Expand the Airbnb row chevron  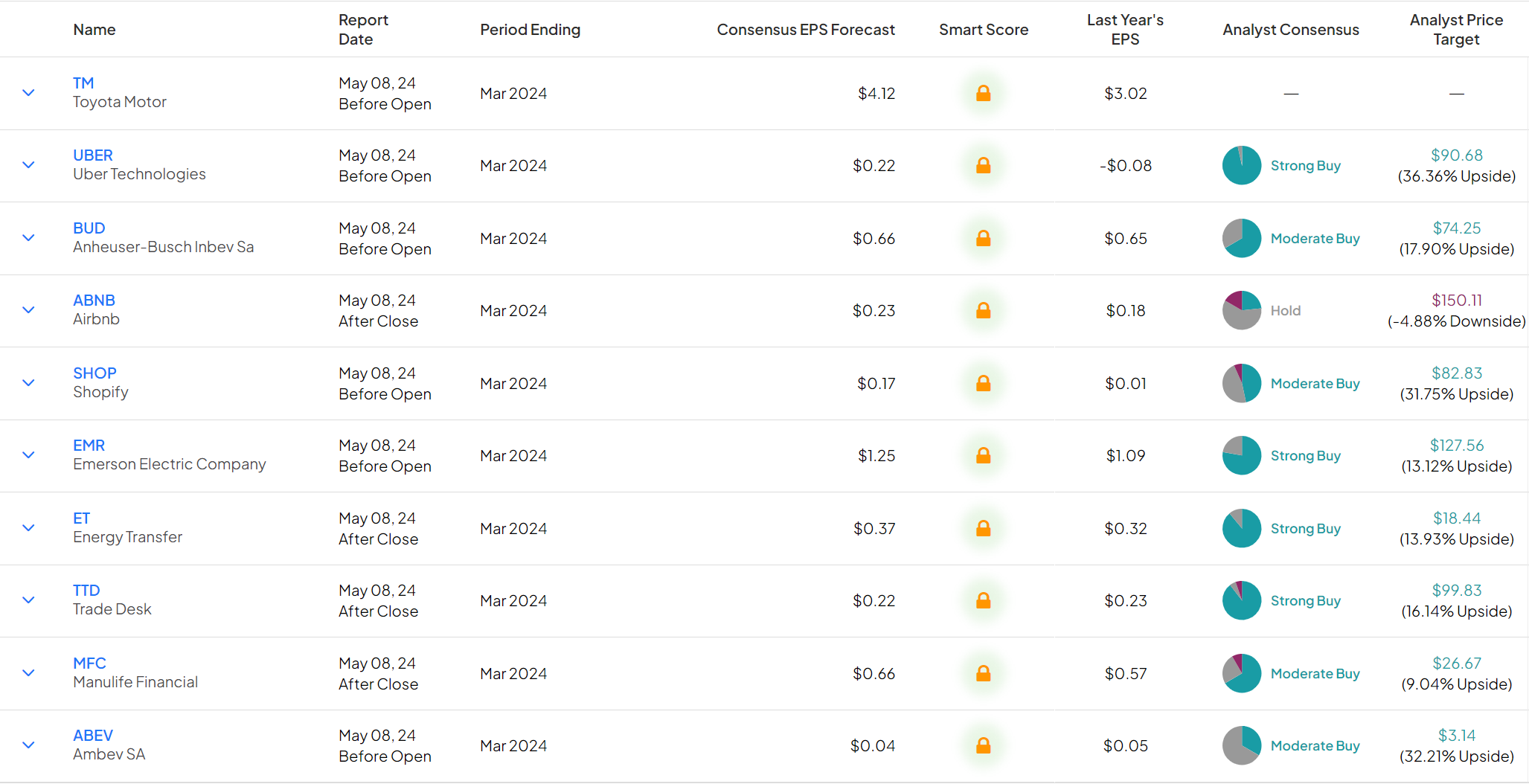coord(28,310)
